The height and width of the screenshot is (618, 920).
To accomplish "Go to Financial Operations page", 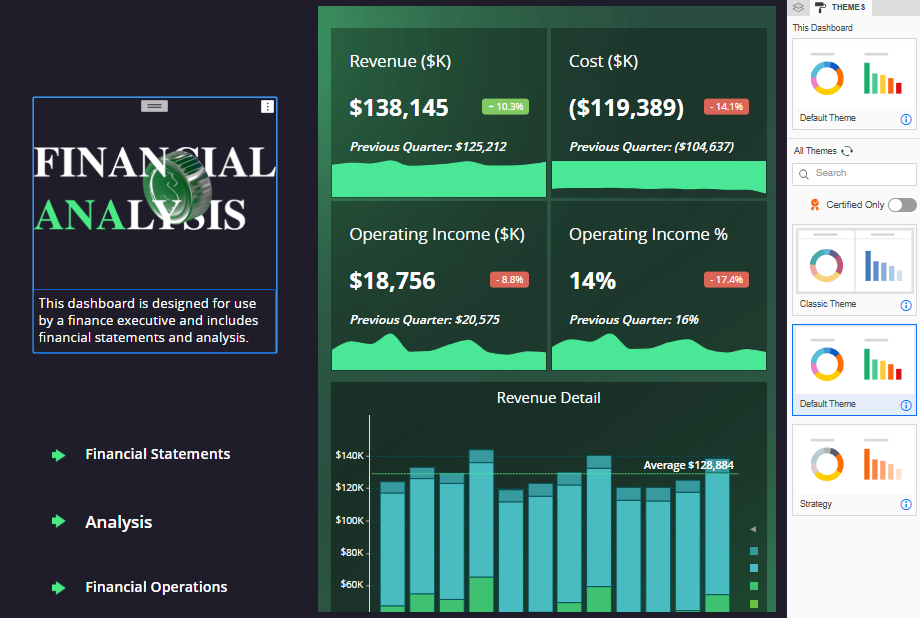I will [156, 587].
